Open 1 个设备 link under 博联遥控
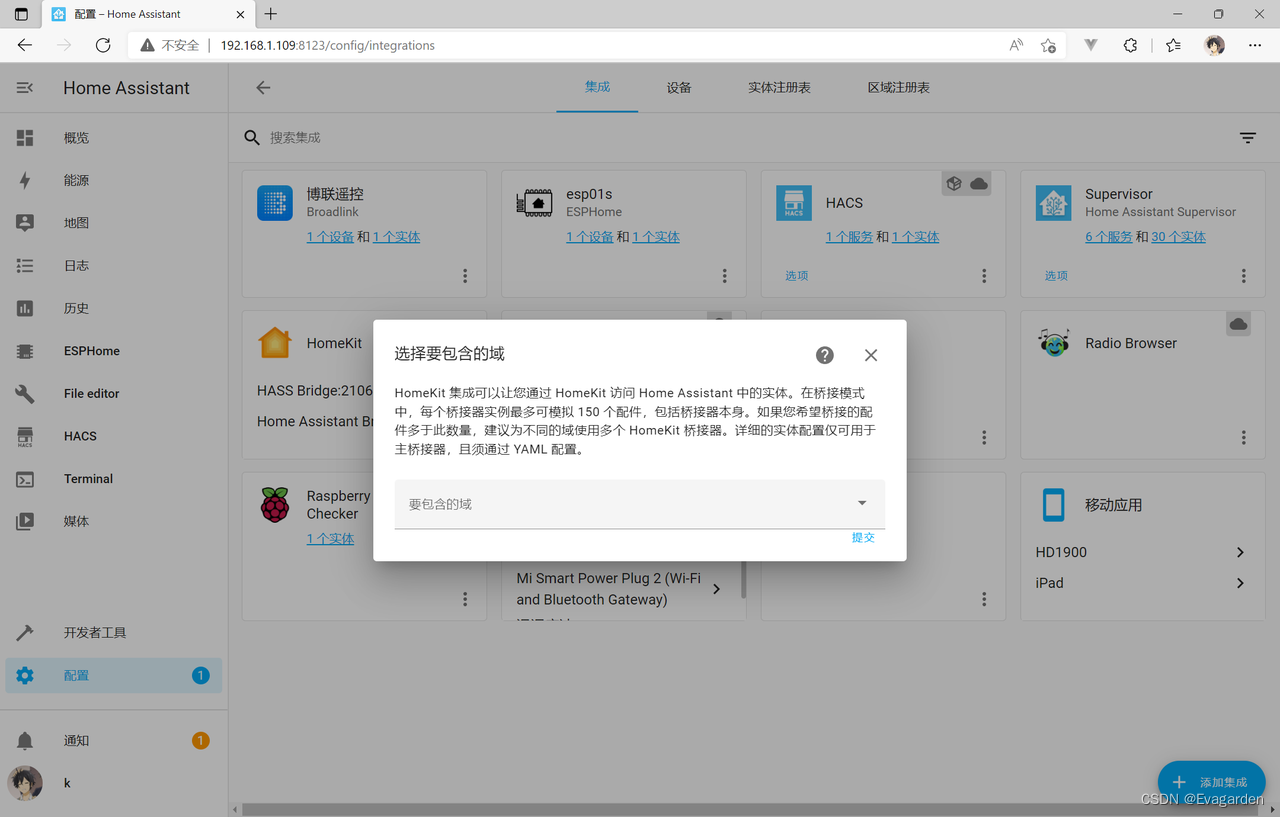 [330, 237]
